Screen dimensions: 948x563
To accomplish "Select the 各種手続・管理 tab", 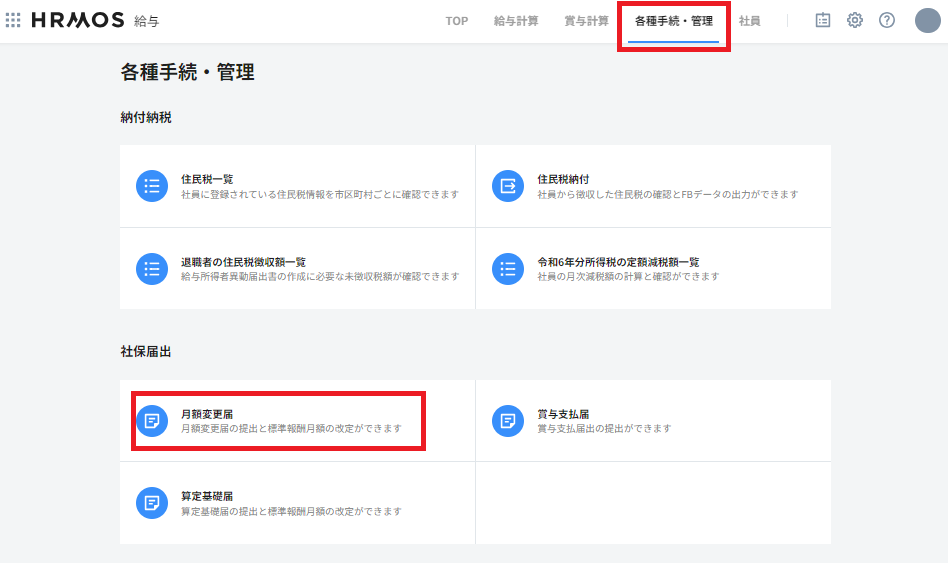I will click(673, 21).
